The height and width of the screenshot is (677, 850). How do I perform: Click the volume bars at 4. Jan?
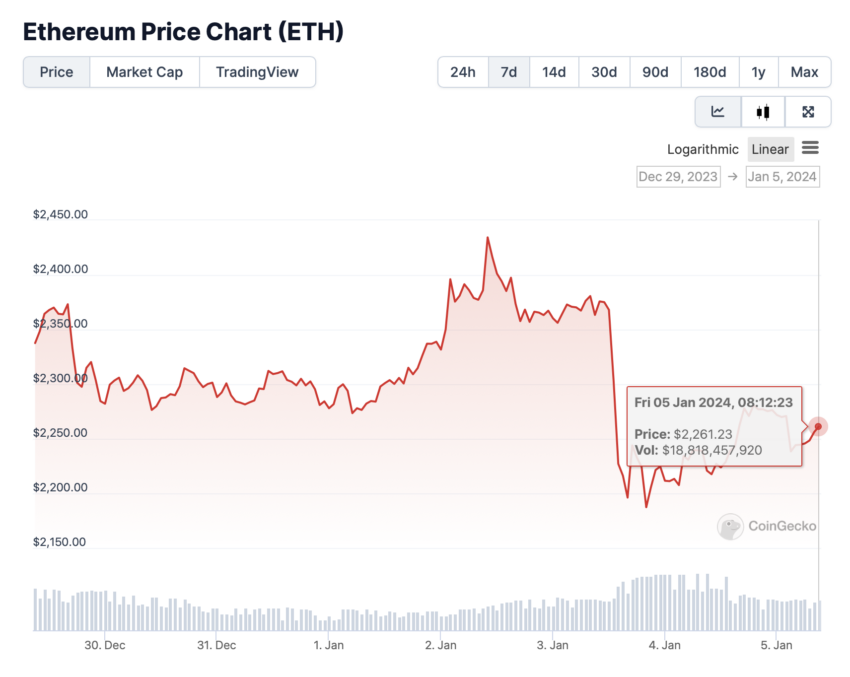664,603
